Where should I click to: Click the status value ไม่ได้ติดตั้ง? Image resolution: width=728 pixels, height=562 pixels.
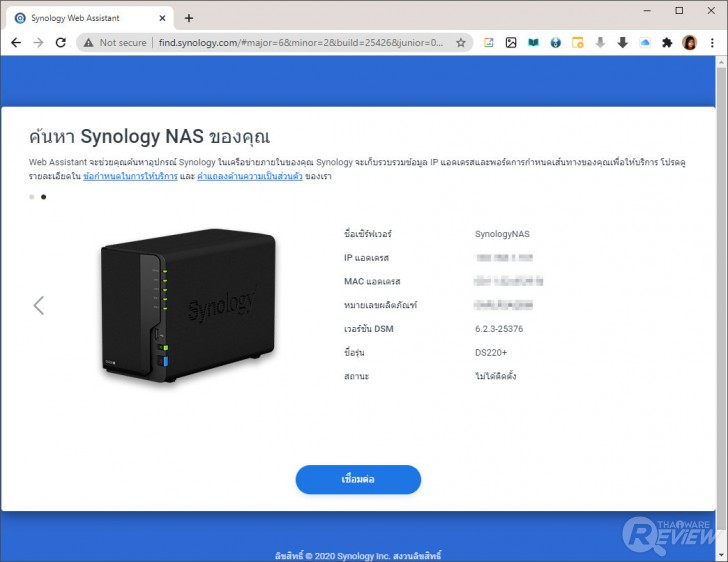pyautogui.click(x=495, y=376)
